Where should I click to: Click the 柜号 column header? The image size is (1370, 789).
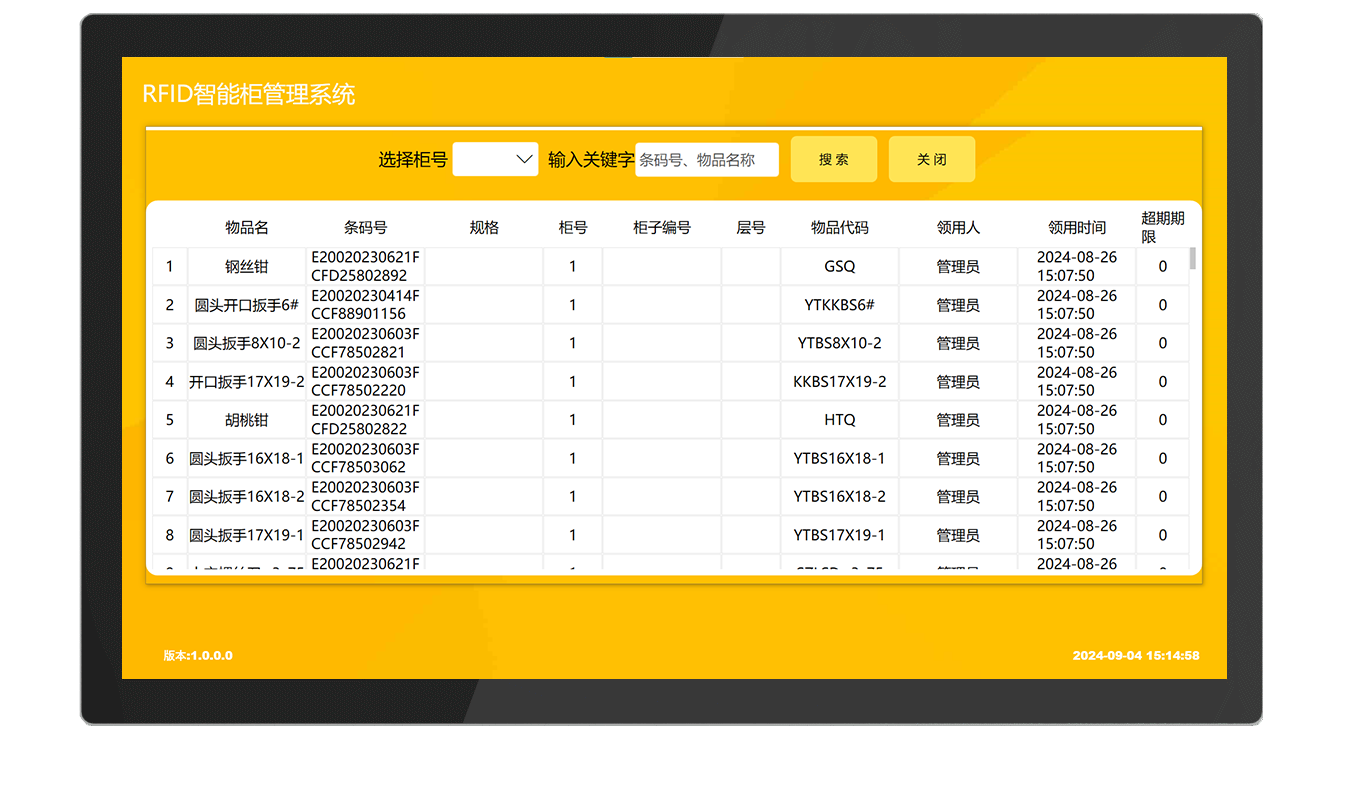572,228
